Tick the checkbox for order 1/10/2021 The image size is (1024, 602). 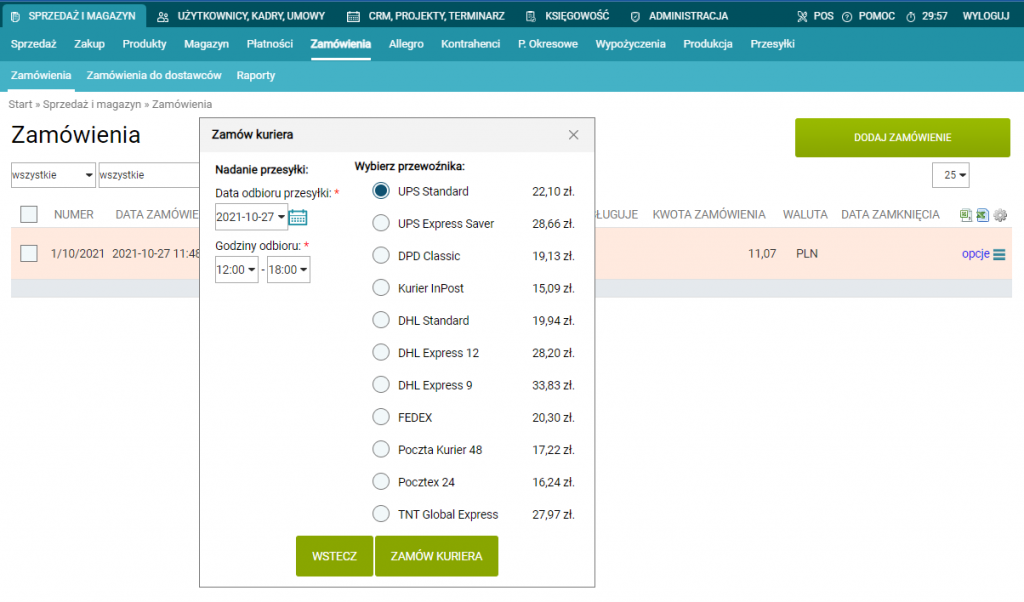29,254
